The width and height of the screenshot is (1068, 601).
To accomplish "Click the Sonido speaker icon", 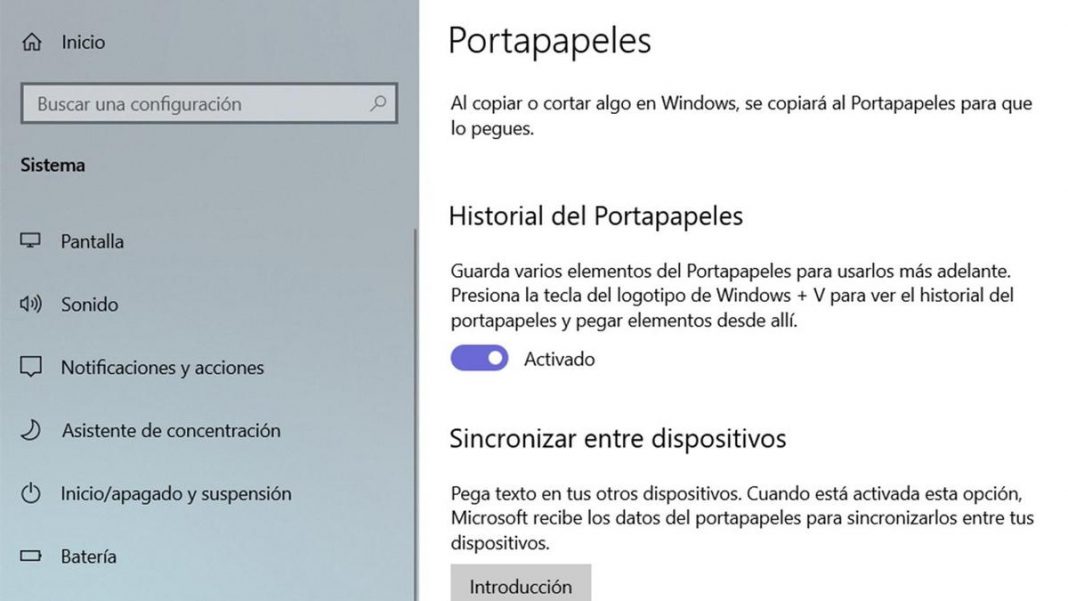I will [31, 304].
